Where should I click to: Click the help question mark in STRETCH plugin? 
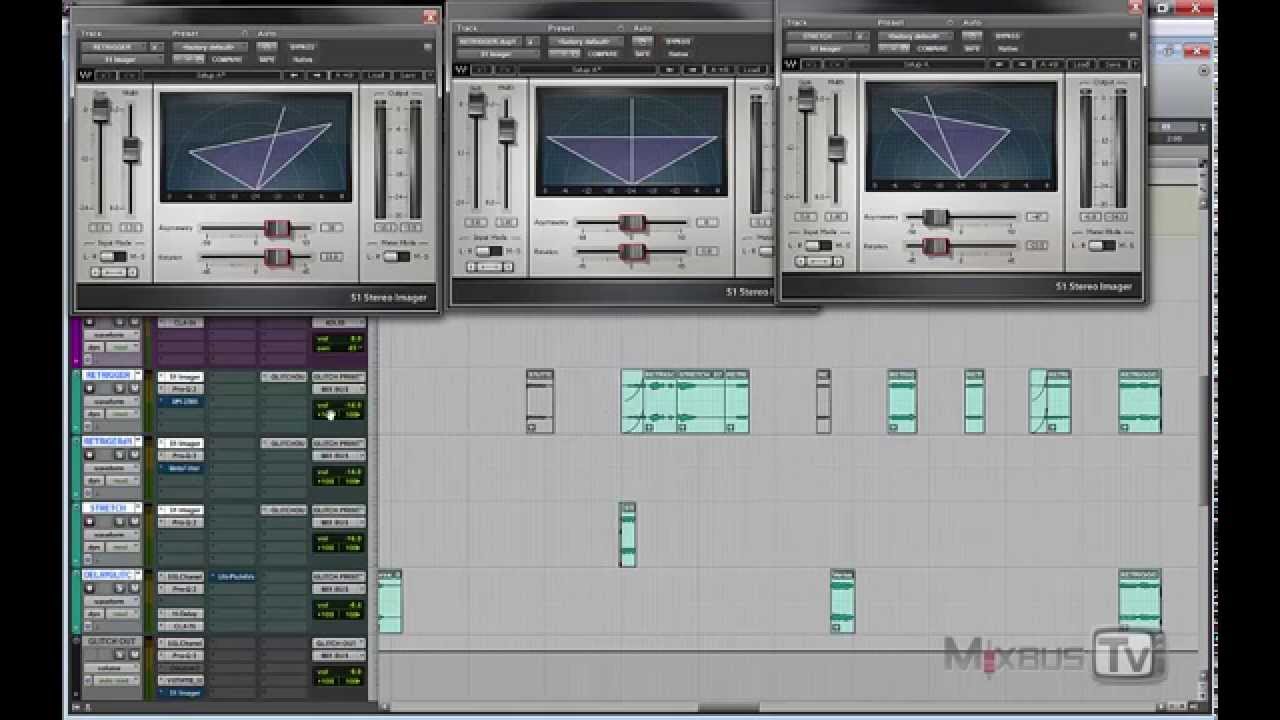click(x=1136, y=64)
